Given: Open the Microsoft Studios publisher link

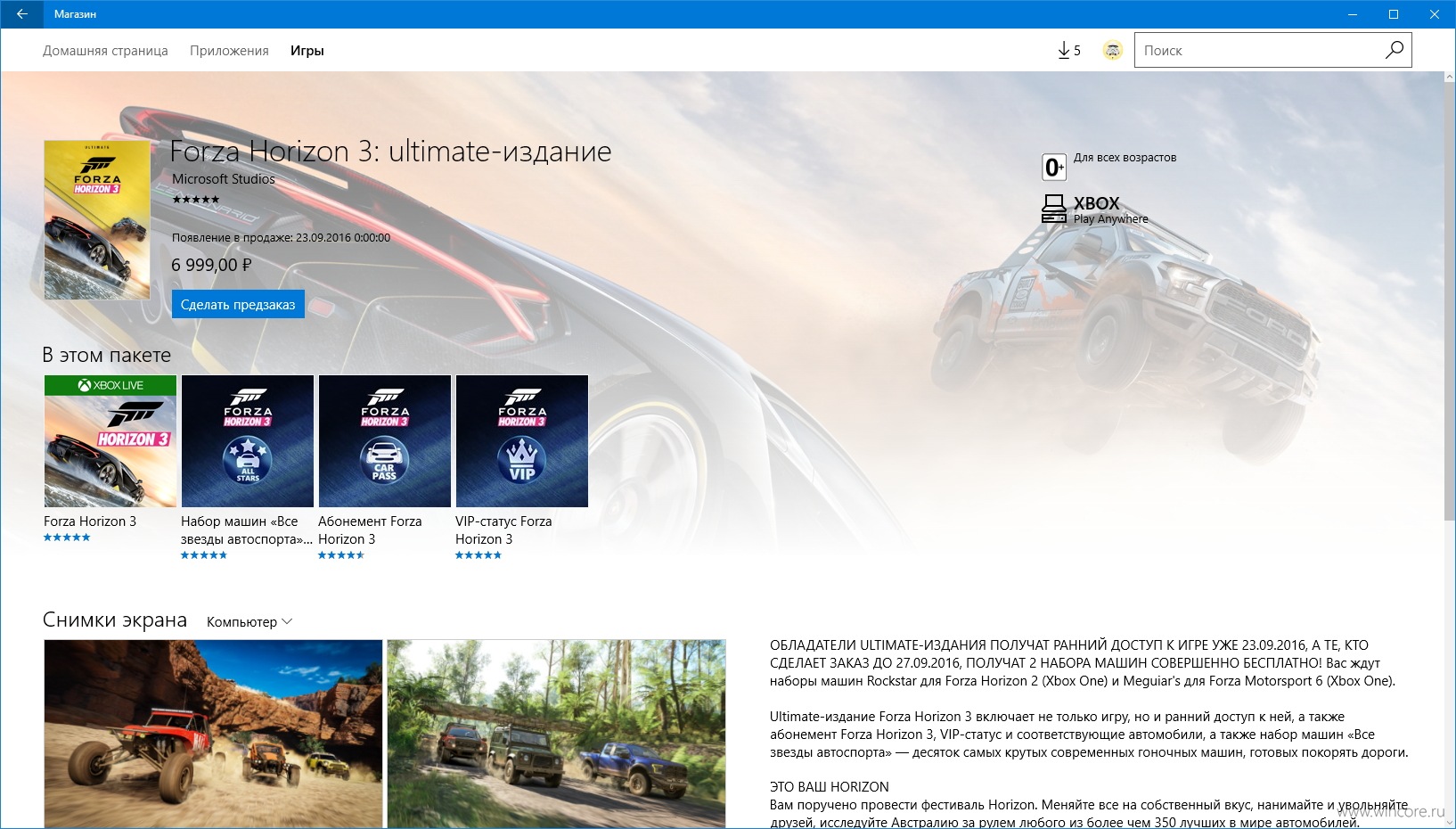Looking at the screenshot, I should (x=224, y=179).
